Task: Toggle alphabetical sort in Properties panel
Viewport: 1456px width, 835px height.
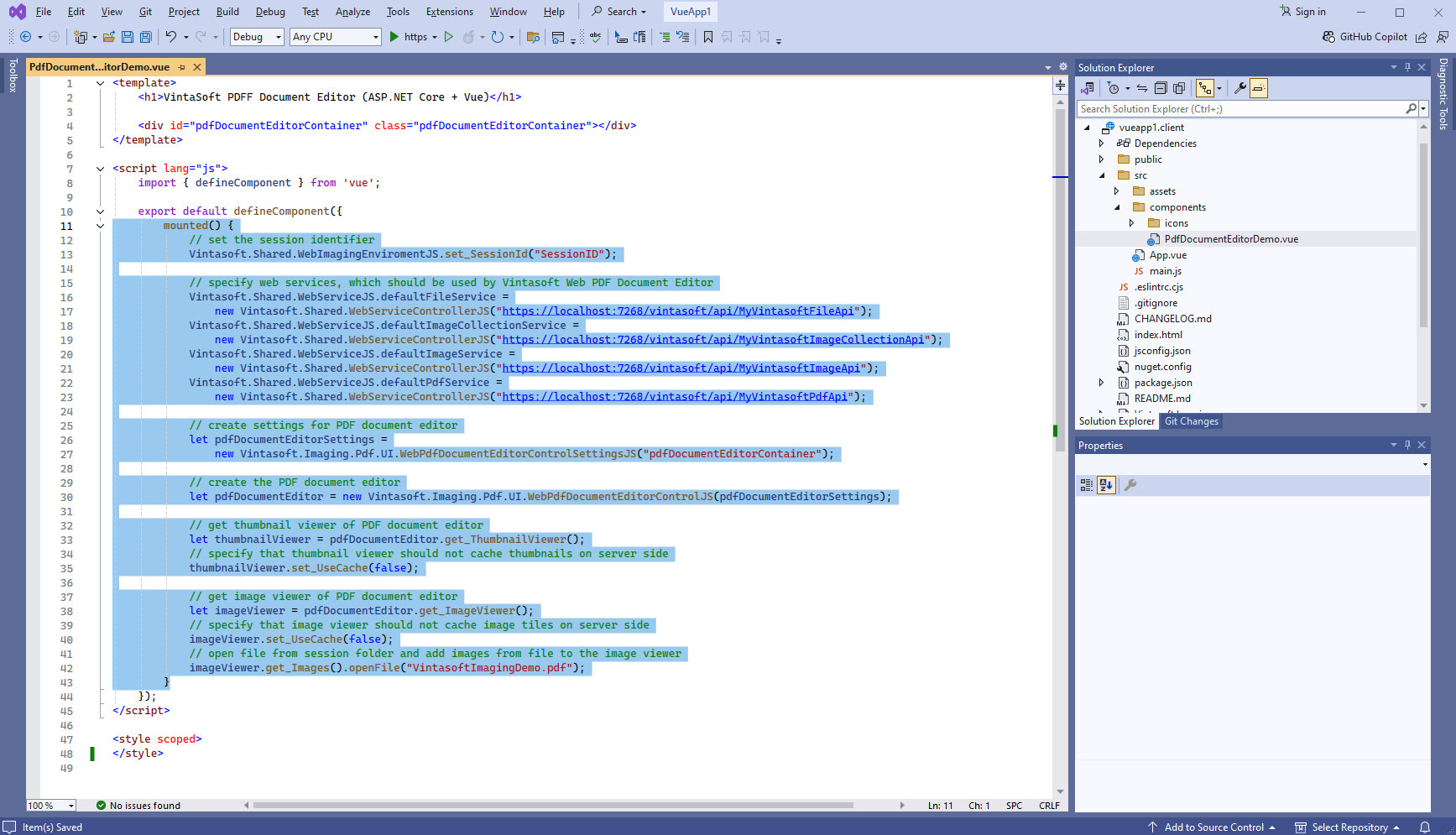Action: click(x=1106, y=485)
